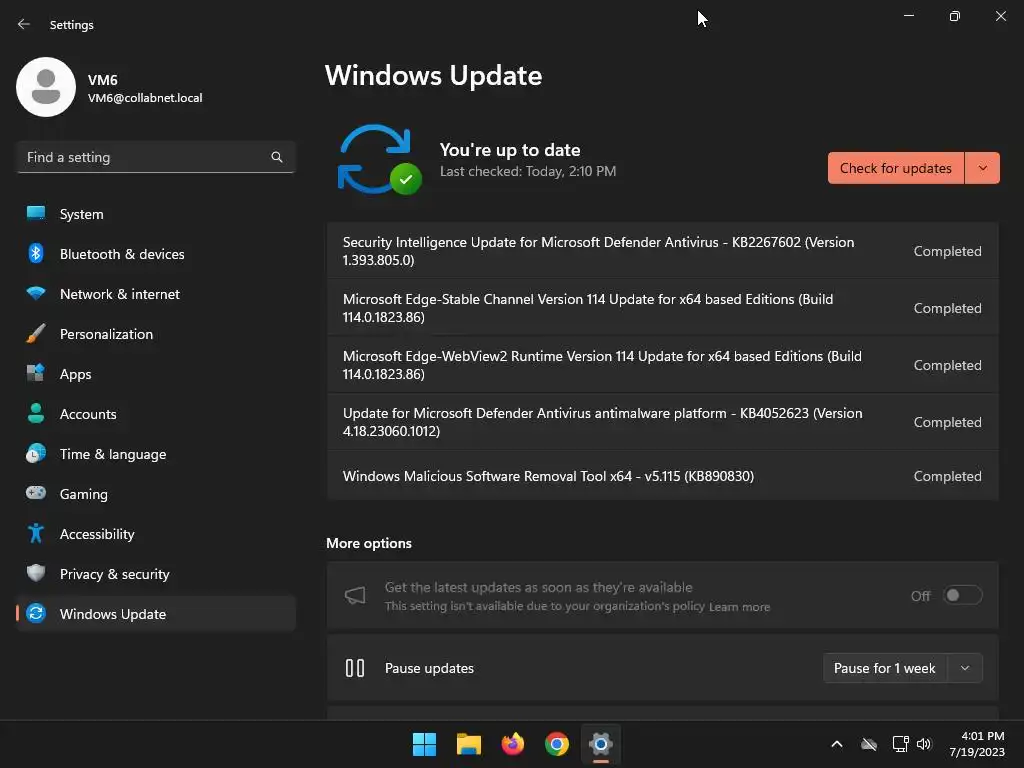Select Privacy & security
1024x768 pixels.
click(x=155, y=573)
